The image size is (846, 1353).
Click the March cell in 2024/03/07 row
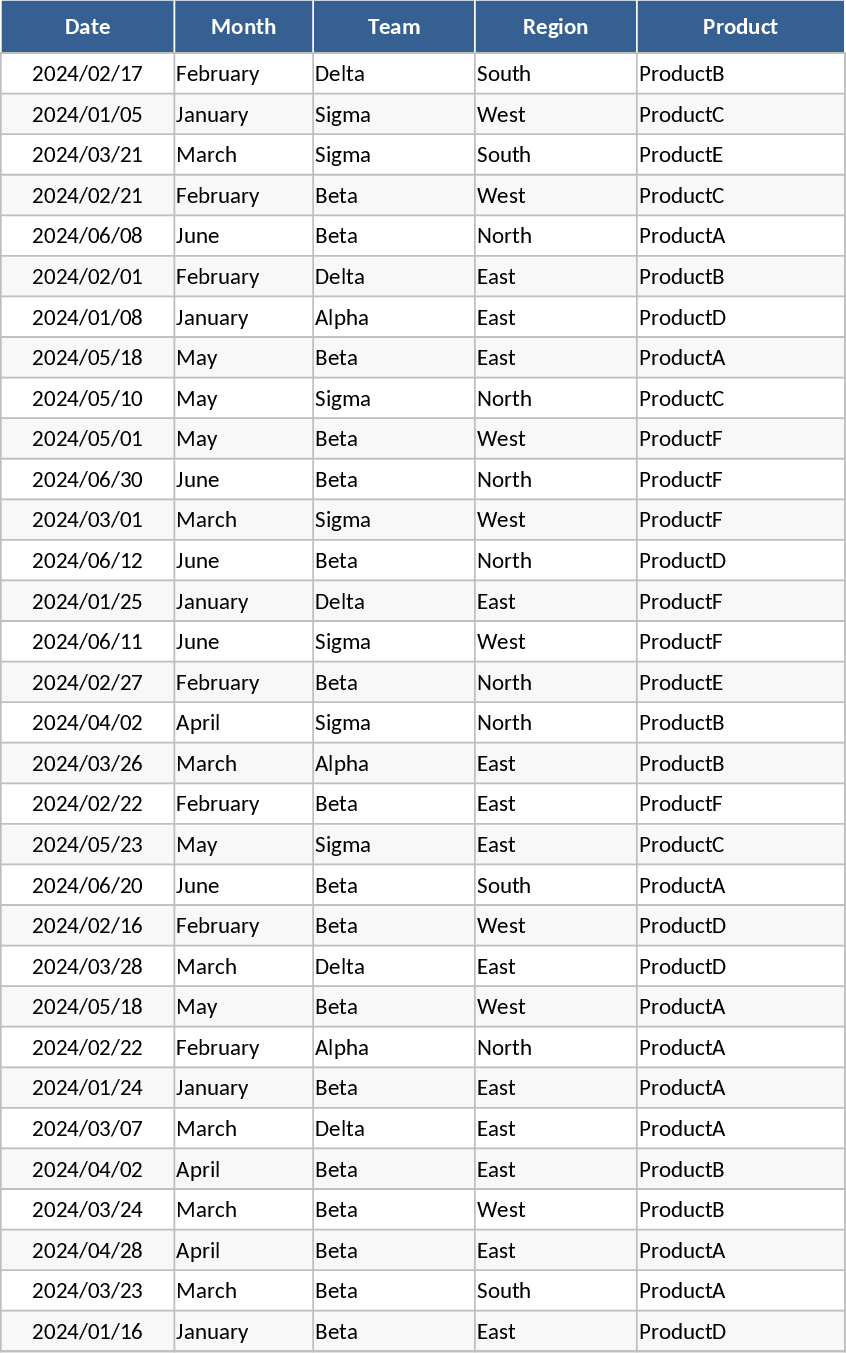pyautogui.click(x=207, y=1129)
